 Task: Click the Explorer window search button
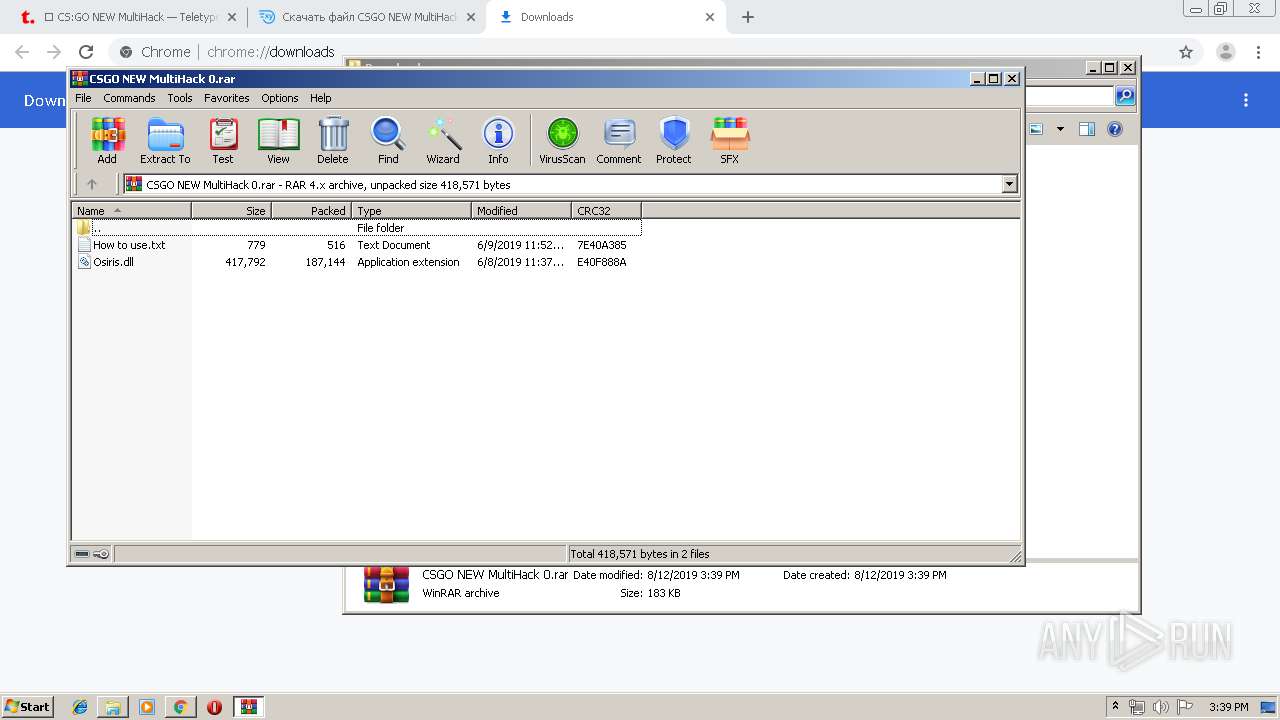tap(1125, 96)
